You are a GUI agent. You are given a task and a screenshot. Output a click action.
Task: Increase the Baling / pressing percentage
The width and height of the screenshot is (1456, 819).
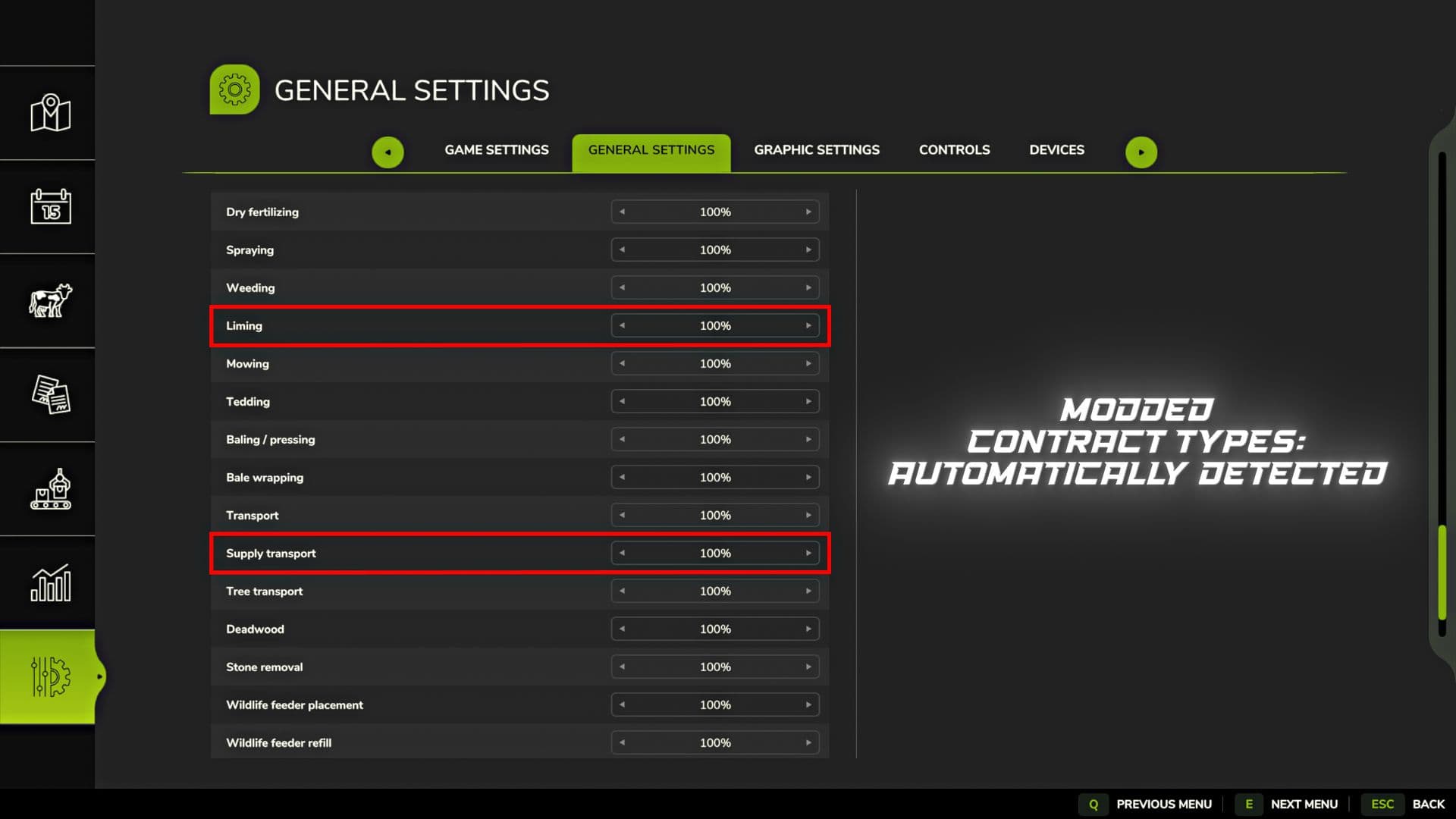point(808,439)
